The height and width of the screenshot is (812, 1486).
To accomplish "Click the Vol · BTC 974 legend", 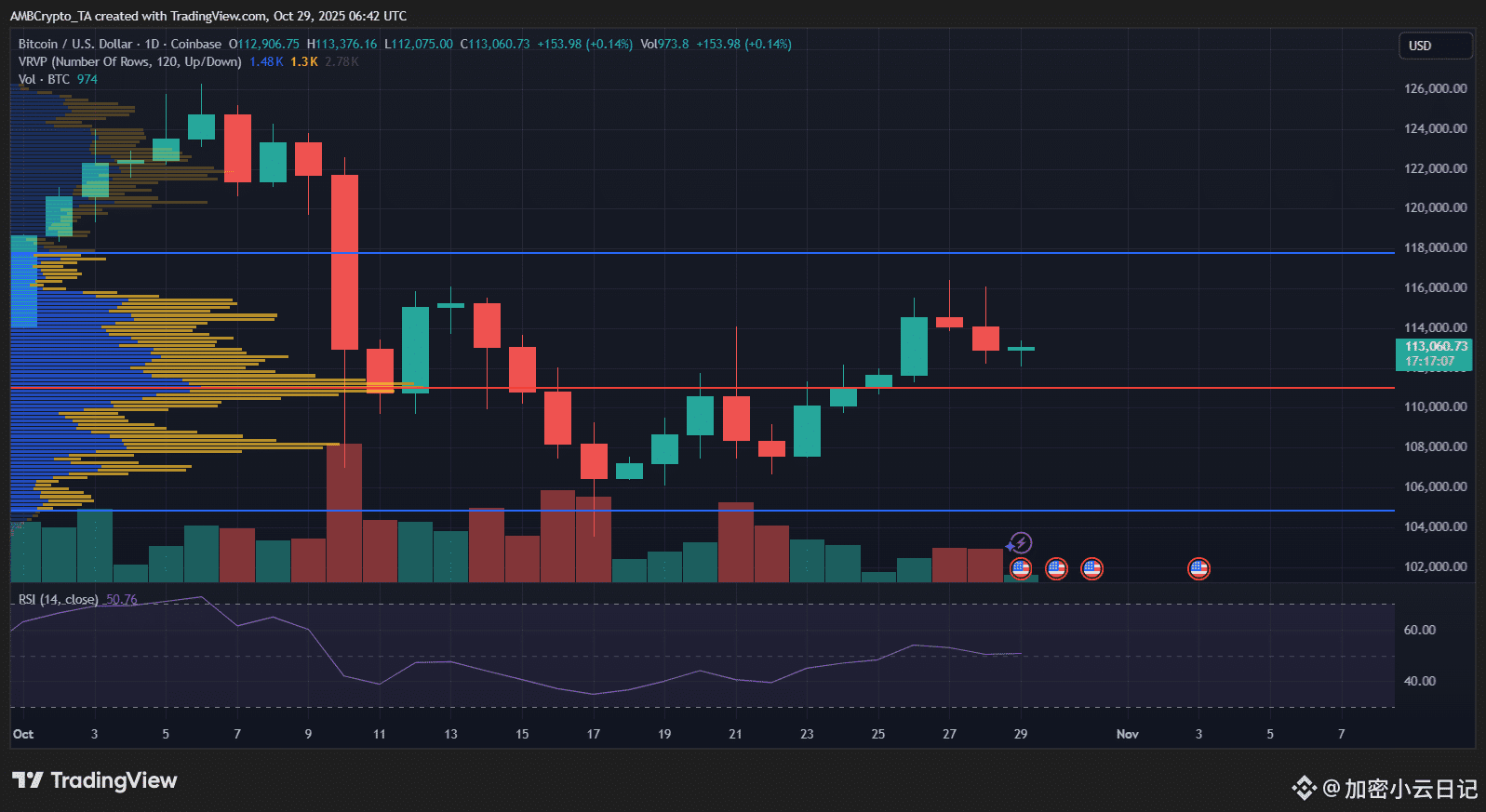I will coord(58,79).
